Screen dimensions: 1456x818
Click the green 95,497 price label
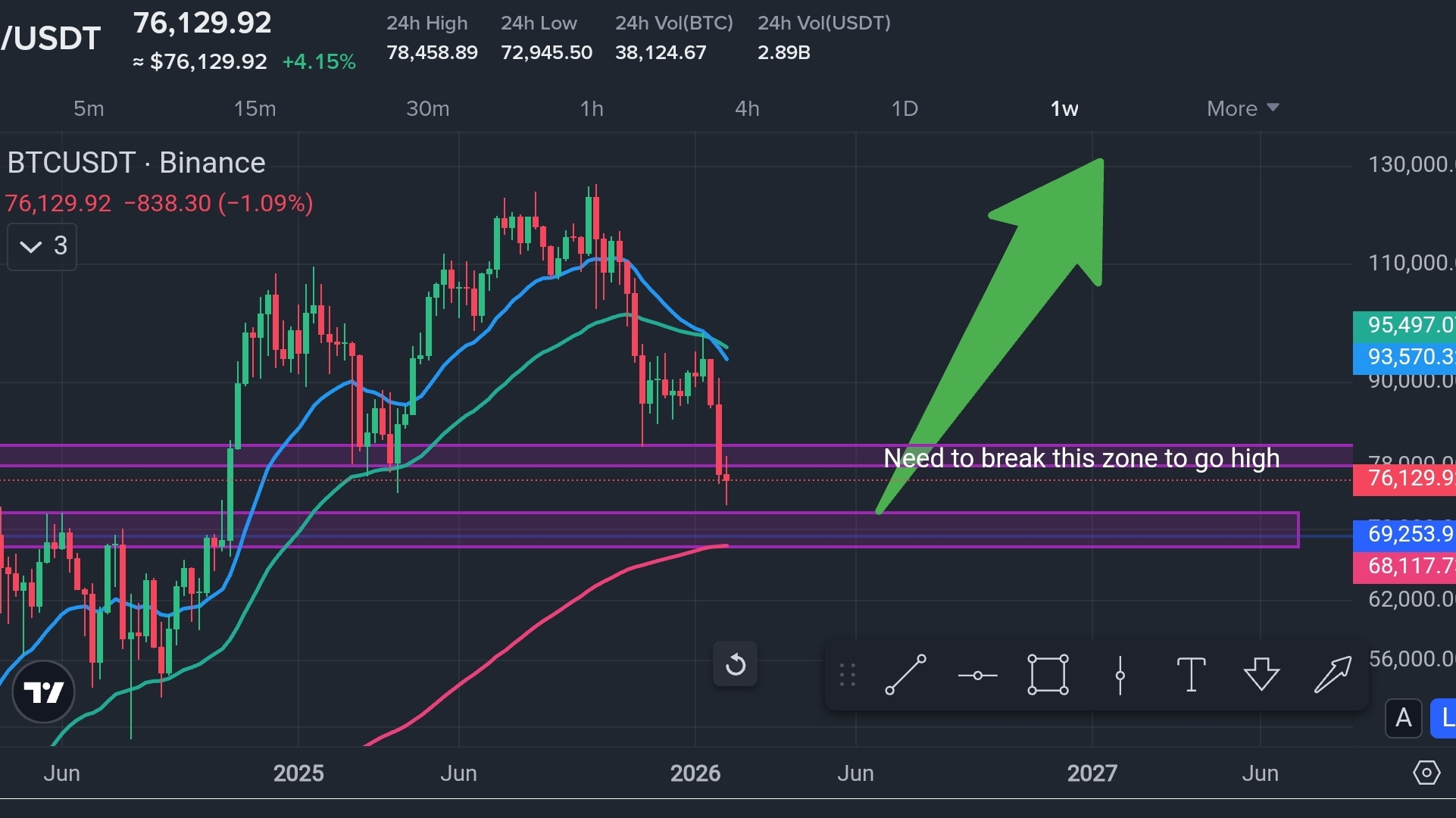pos(1406,325)
